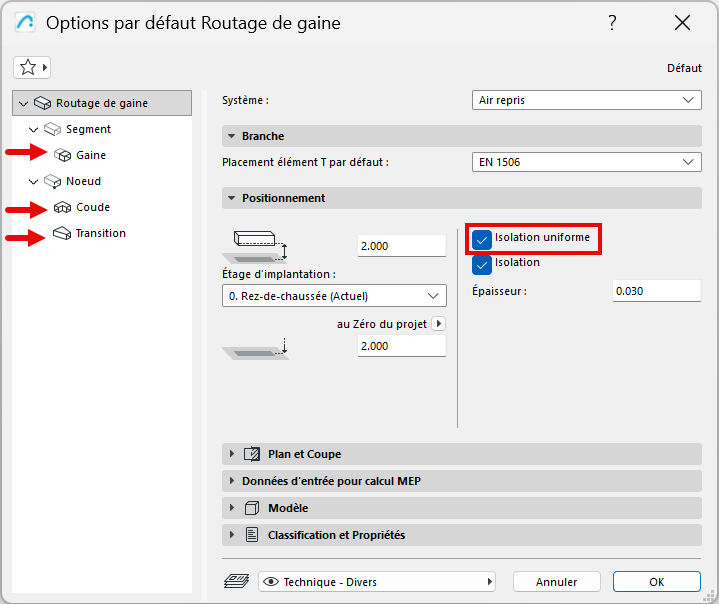Image resolution: width=719 pixels, height=604 pixels.
Task: Click the question mark help icon
Action: click(x=612, y=23)
